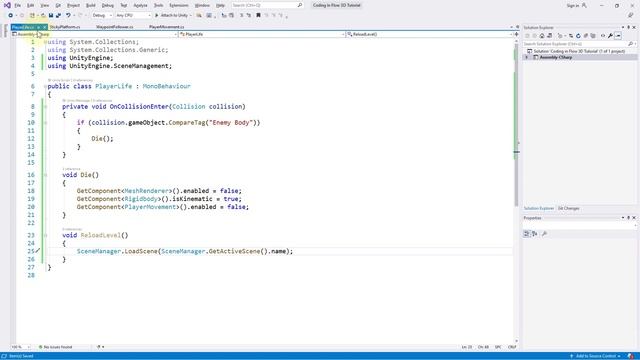Switch to the StickyPlatform.cs tab
The image size is (640, 360).
tap(65, 27)
